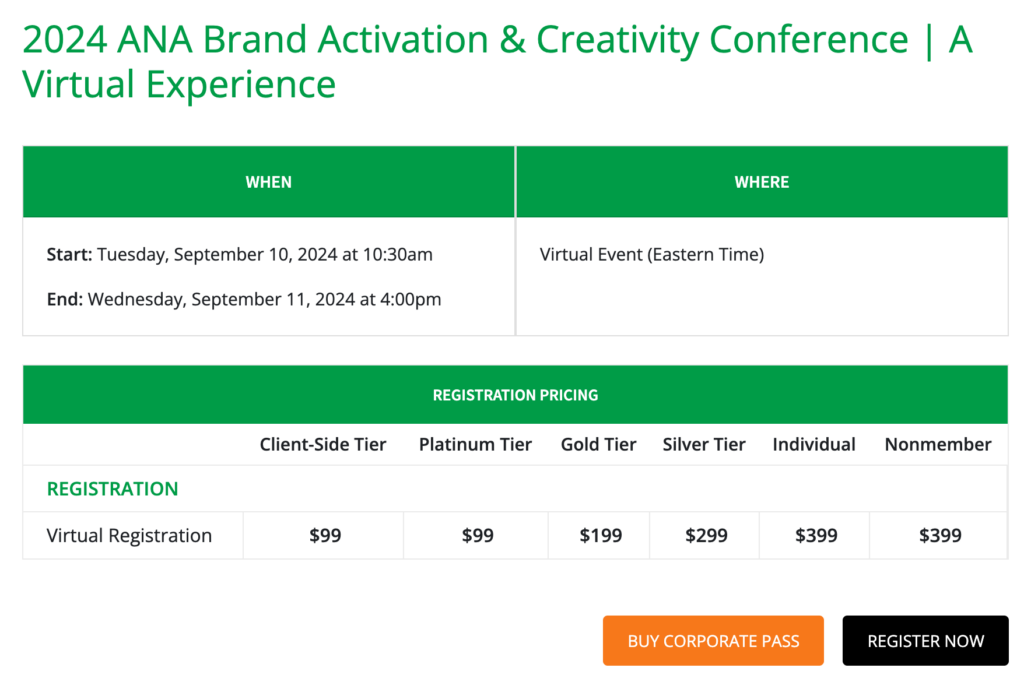1024x682 pixels.
Task: Click the $199 Gold Tier price
Action: click(598, 536)
